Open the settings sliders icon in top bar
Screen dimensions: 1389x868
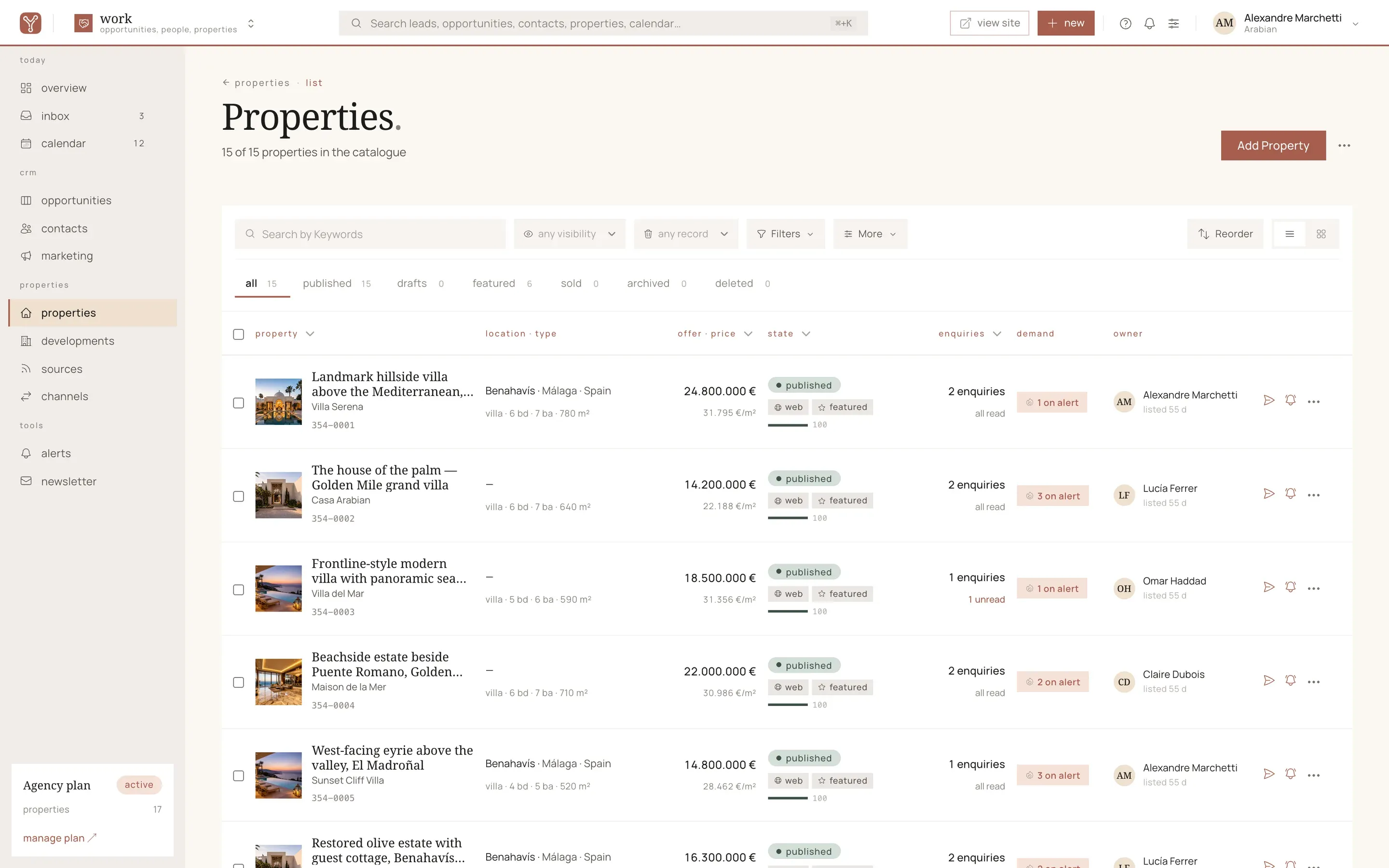[x=1173, y=24]
